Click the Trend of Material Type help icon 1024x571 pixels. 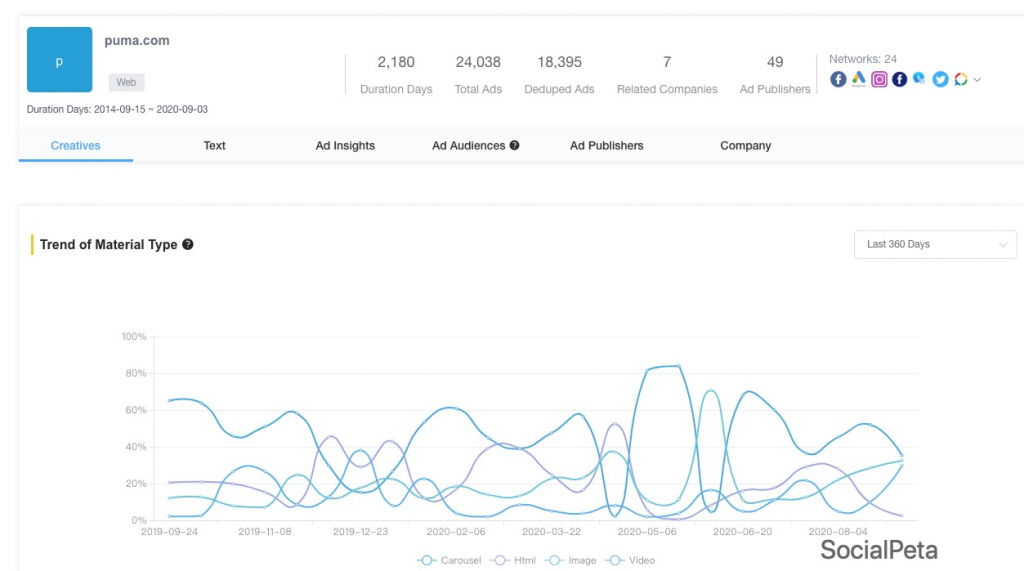[x=187, y=244]
